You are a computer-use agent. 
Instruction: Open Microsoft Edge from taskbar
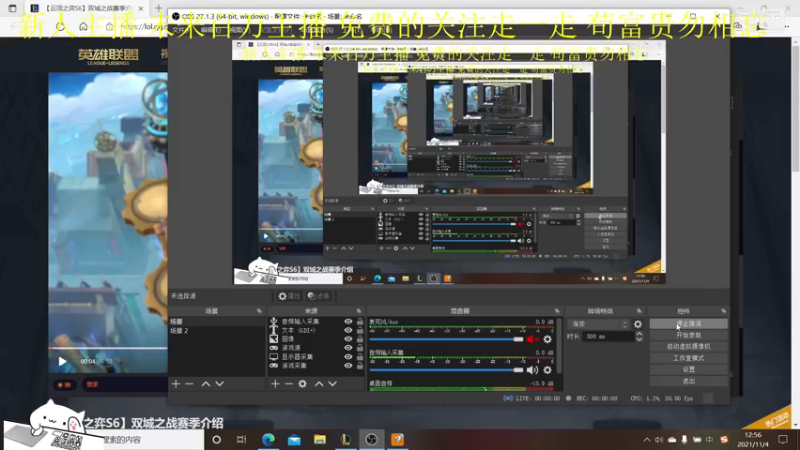[268, 439]
